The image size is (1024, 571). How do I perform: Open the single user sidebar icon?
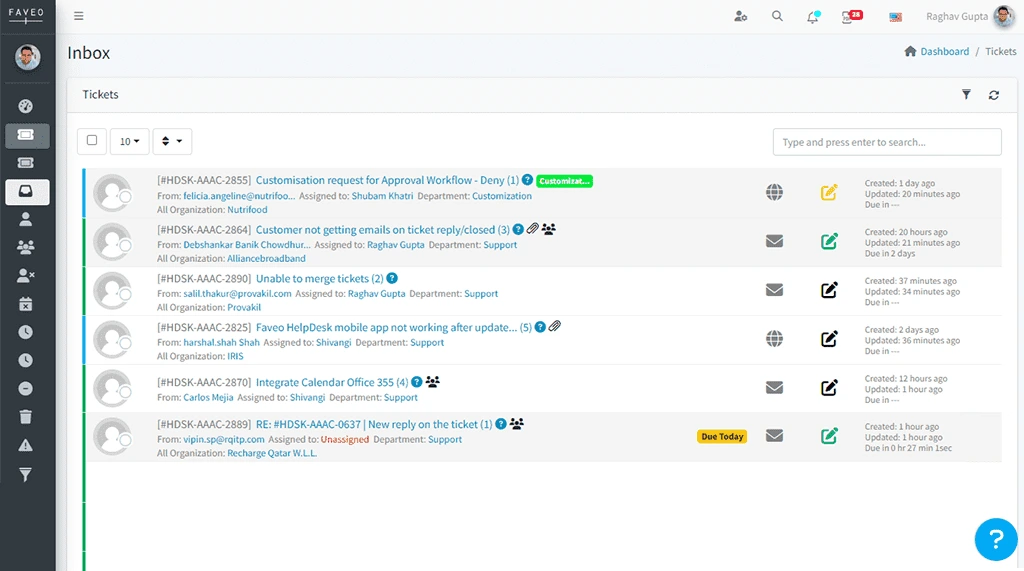tap(25, 220)
